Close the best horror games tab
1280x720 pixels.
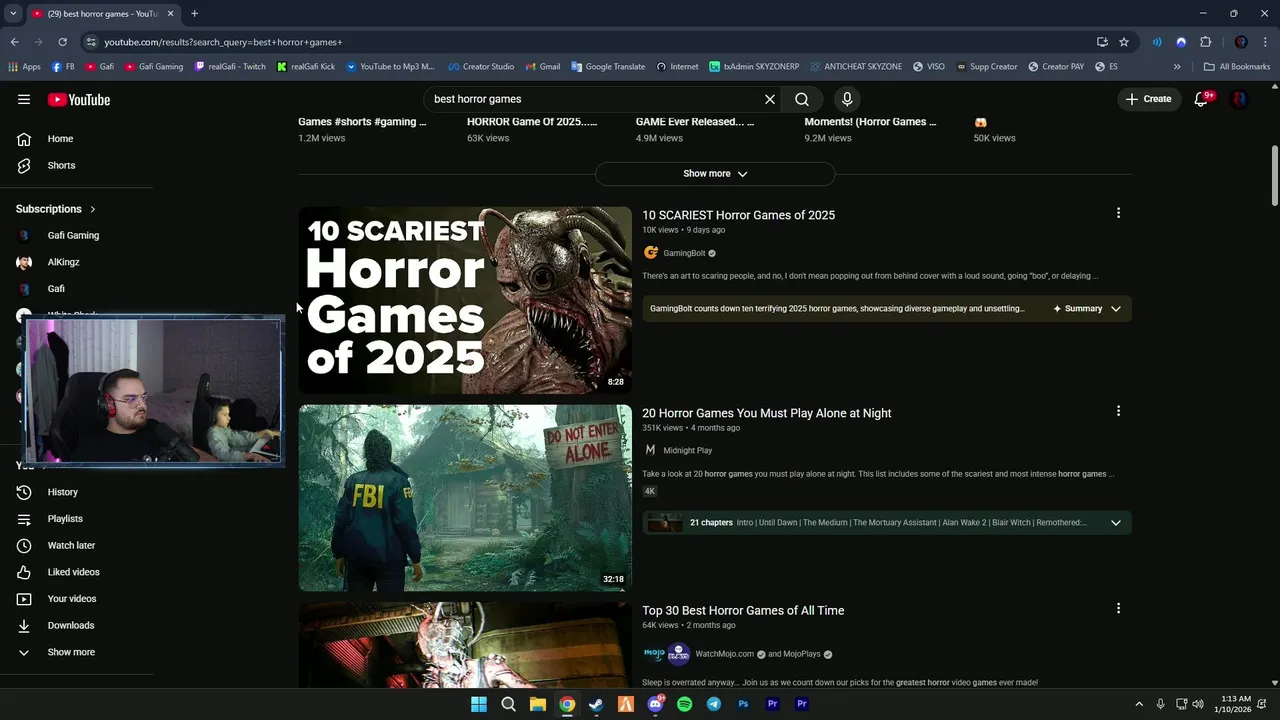click(170, 14)
